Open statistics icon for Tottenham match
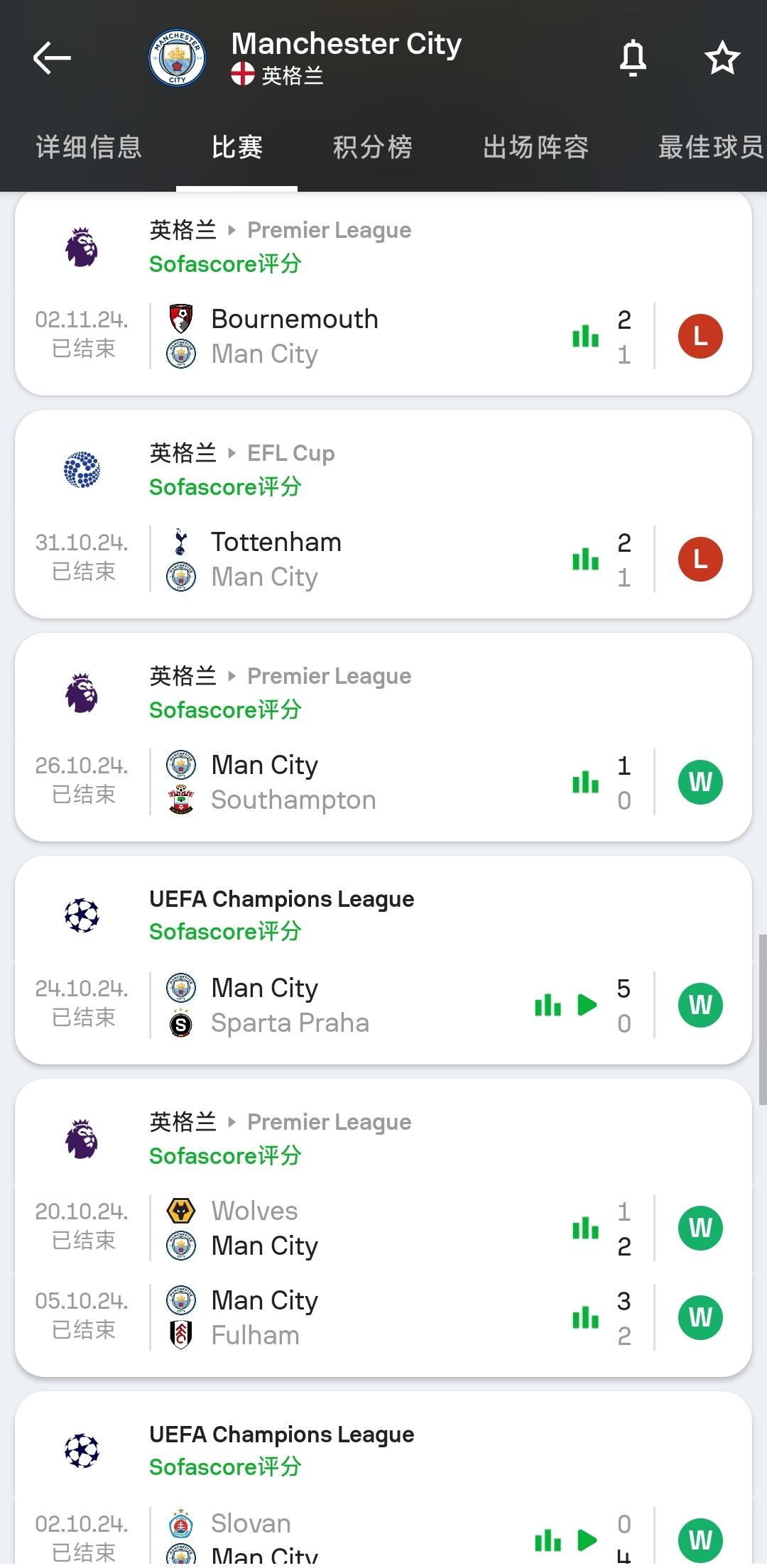The width and height of the screenshot is (767, 1568). coord(586,560)
